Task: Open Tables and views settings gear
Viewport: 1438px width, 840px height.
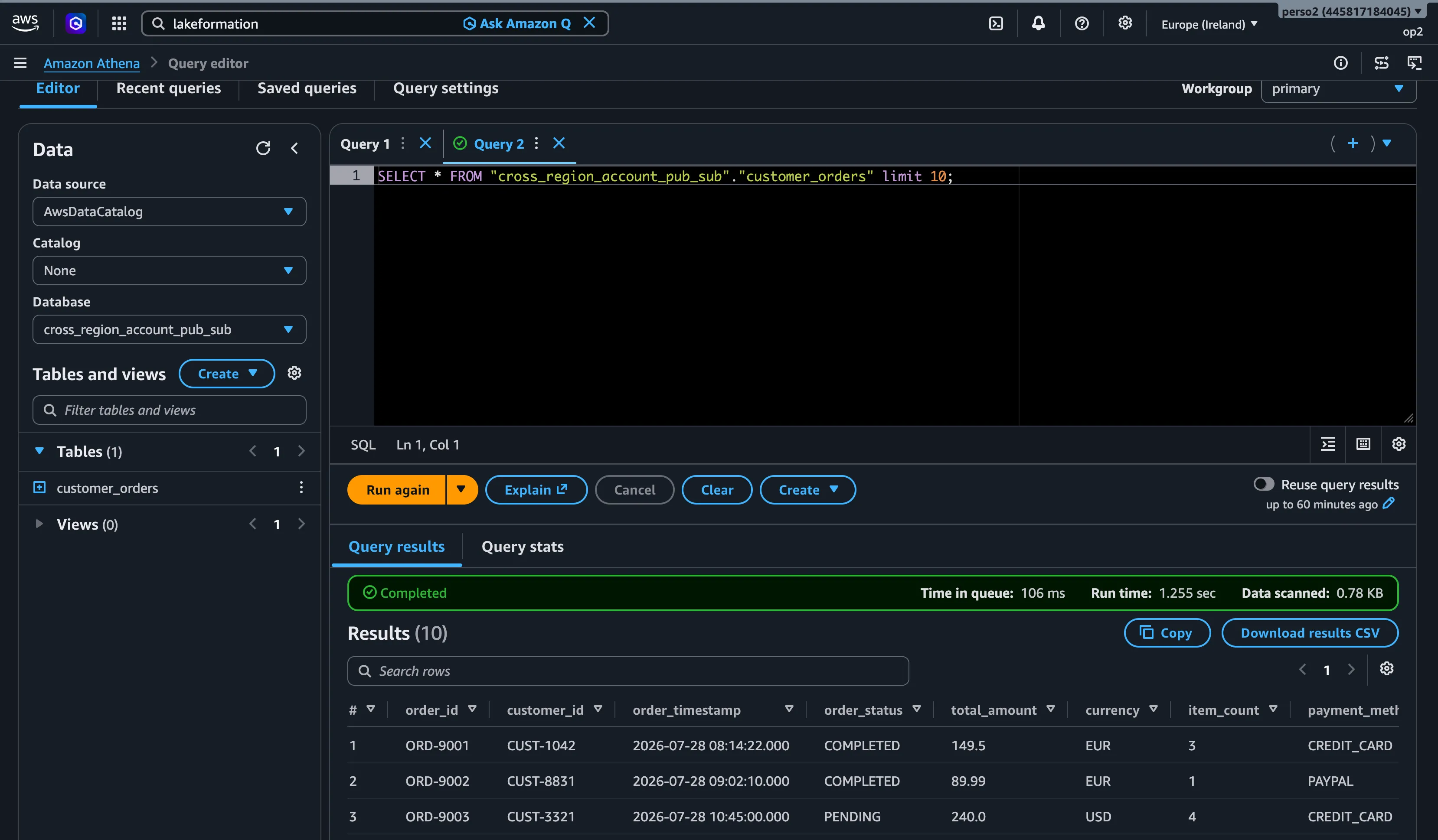Action: point(294,373)
